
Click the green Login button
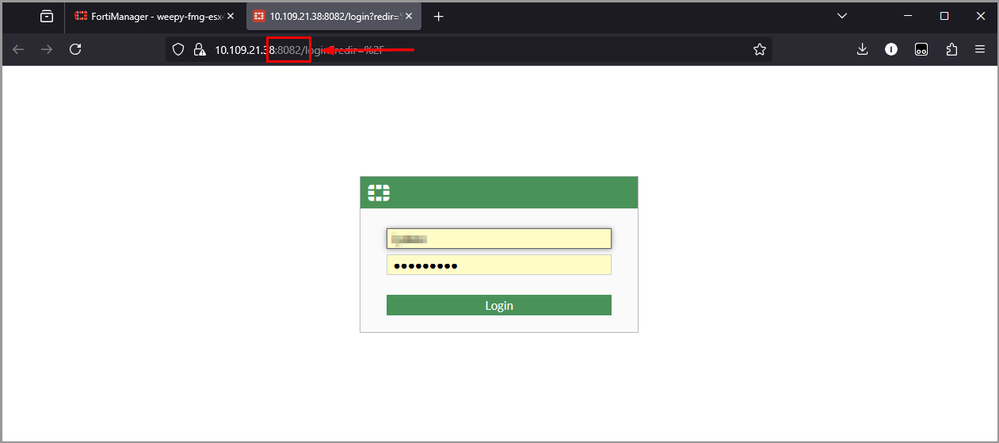tap(499, 305)
